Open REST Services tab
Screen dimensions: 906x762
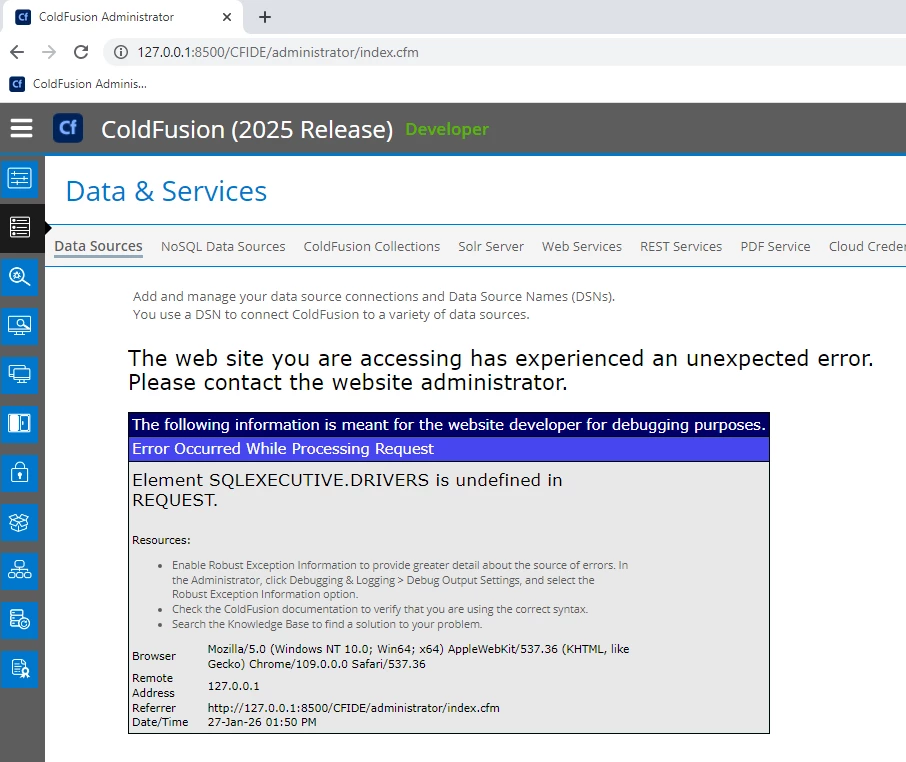[x=681, y=246]
